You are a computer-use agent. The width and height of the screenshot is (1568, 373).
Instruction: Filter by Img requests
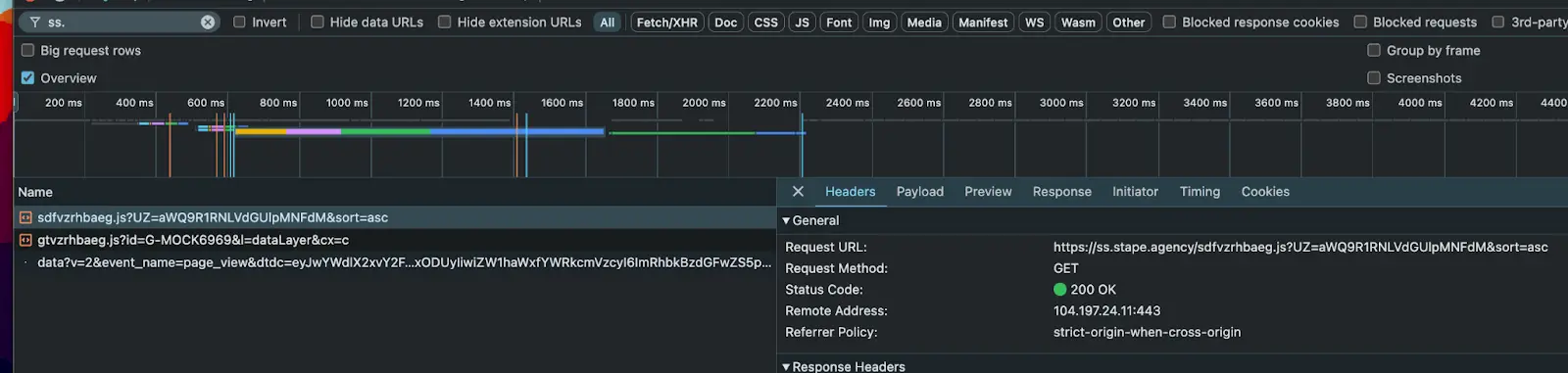[880, 22]
